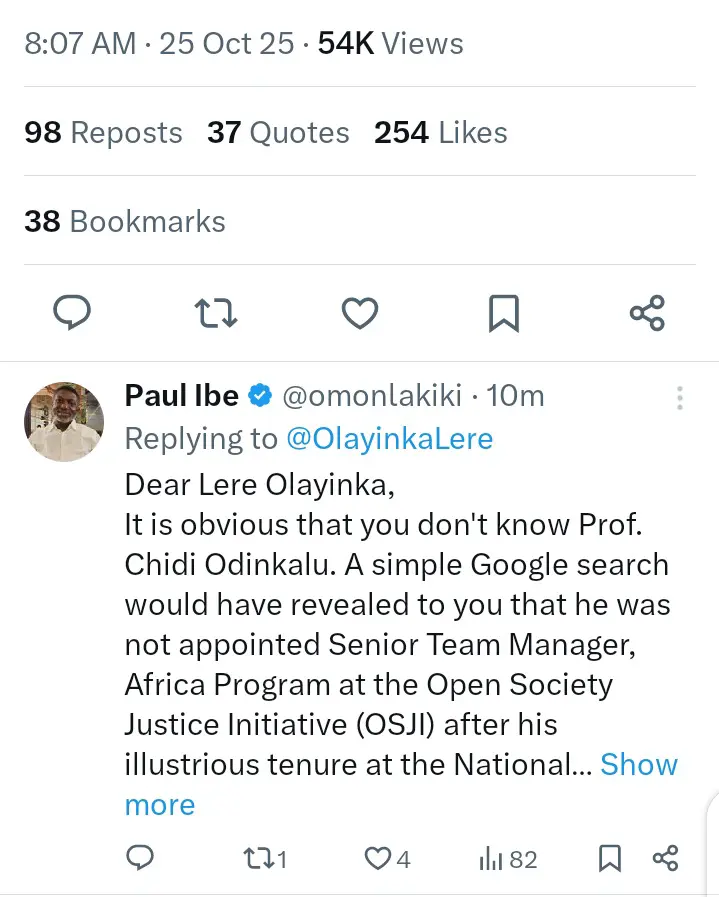Repost Paul Ibe's reply
Image resolution: width=719 pixels, height=897 pixels.
pos(266,858)
